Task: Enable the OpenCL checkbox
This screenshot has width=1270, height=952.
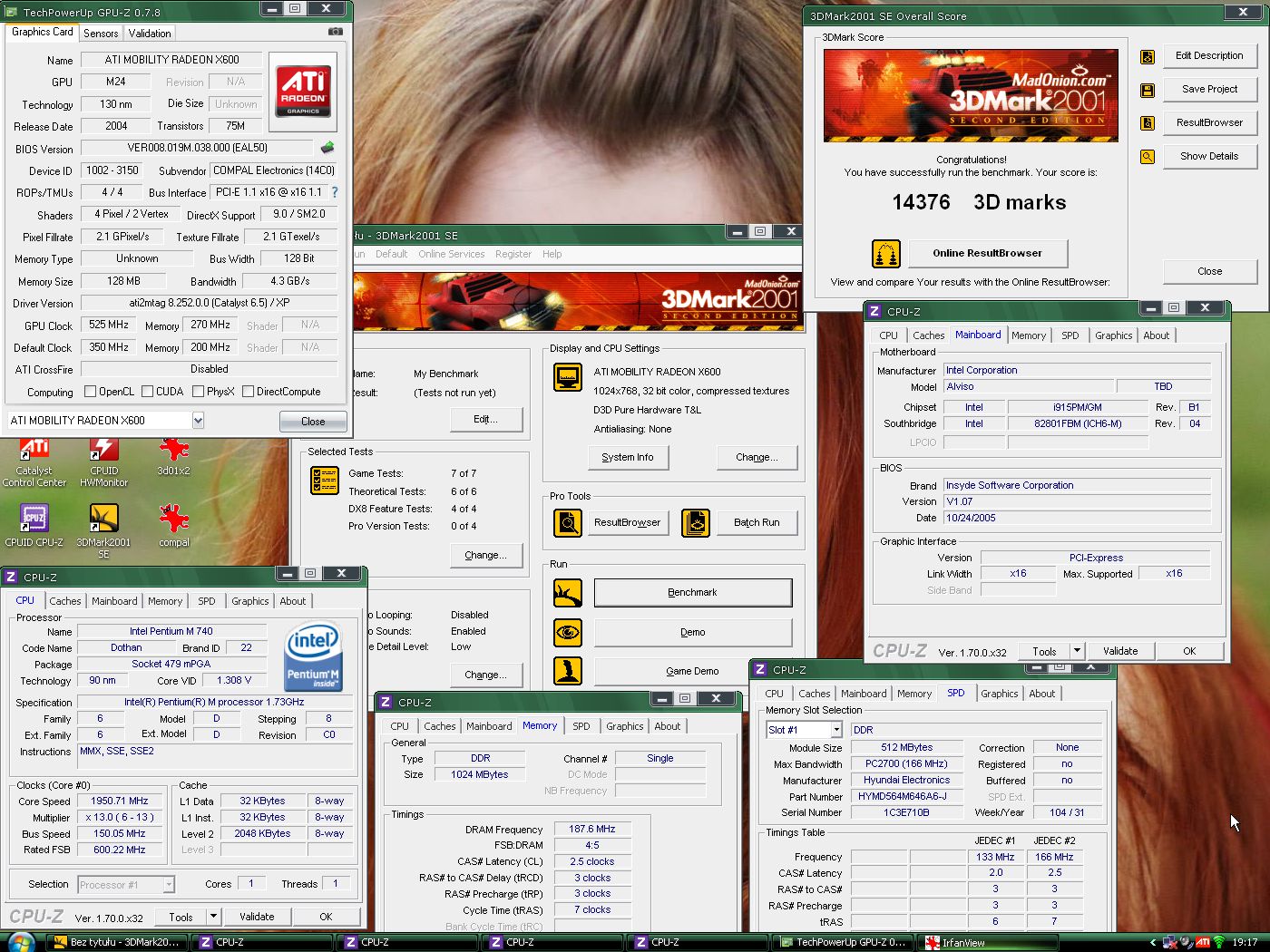Action: point(90,392)
